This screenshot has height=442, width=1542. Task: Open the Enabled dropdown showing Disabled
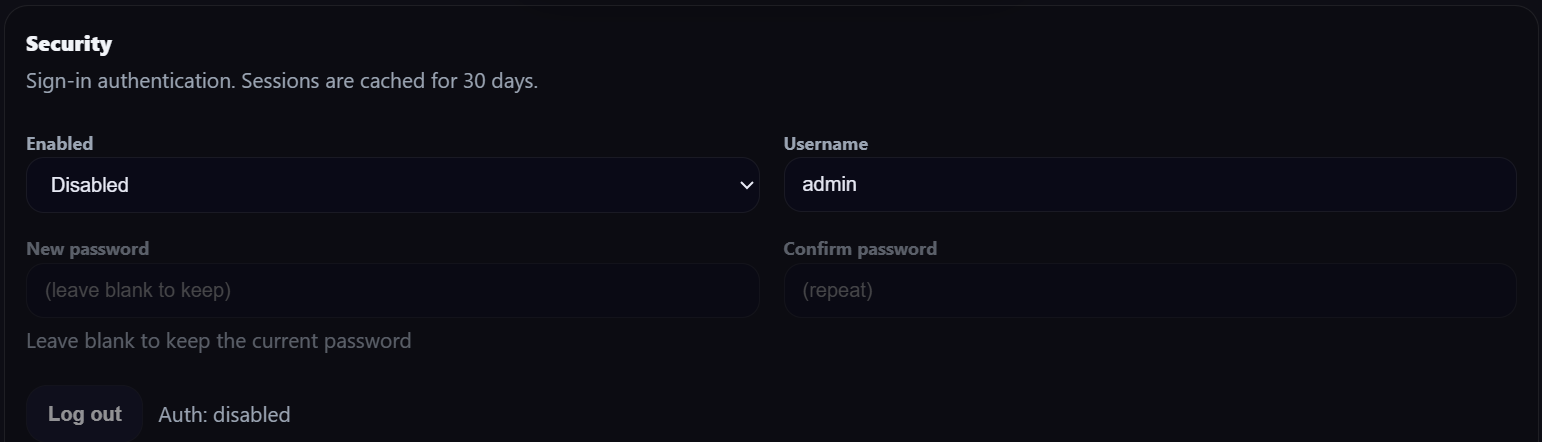(392, 185)
